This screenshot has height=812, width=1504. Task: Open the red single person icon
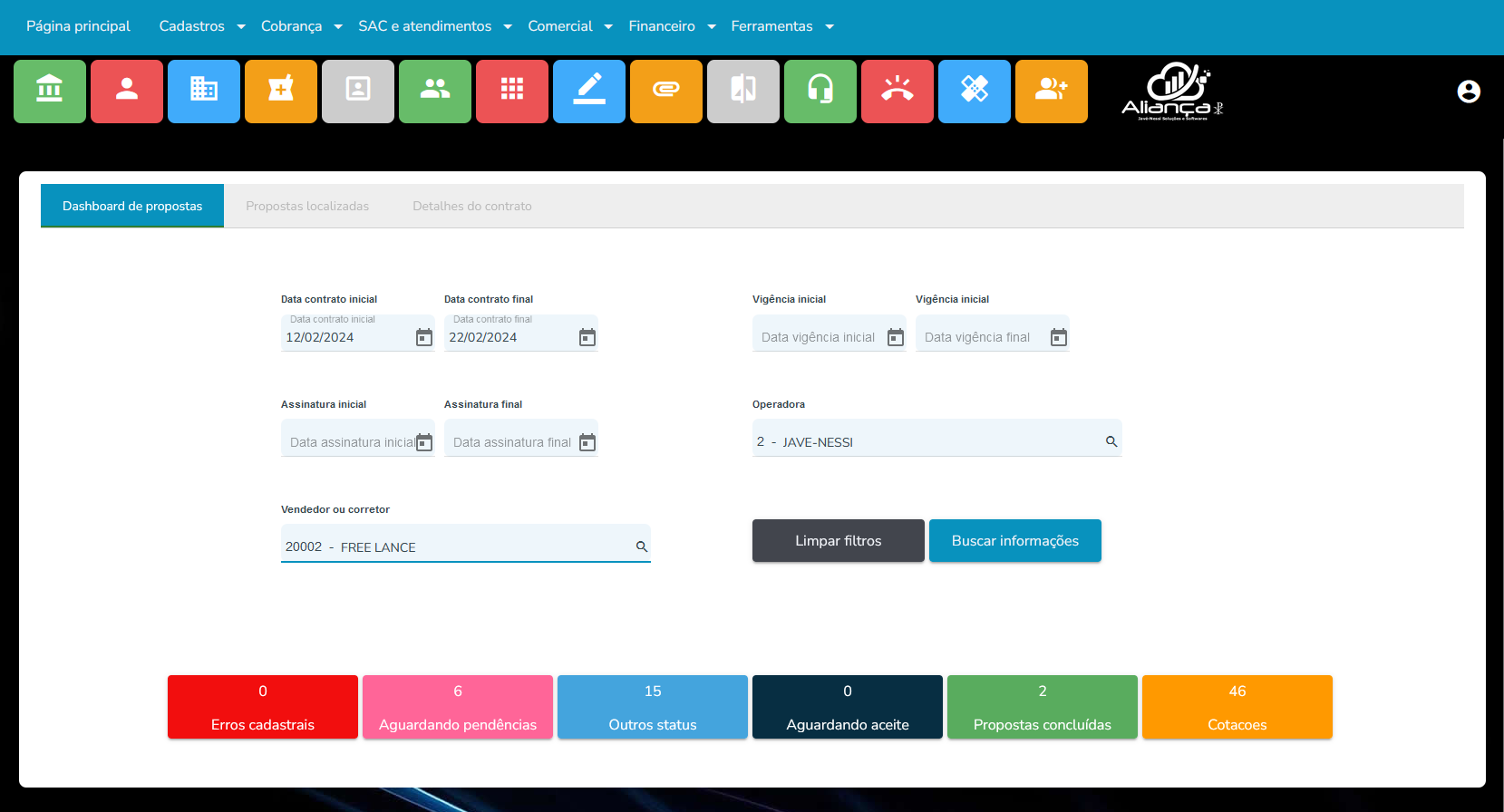pos(127,91)
